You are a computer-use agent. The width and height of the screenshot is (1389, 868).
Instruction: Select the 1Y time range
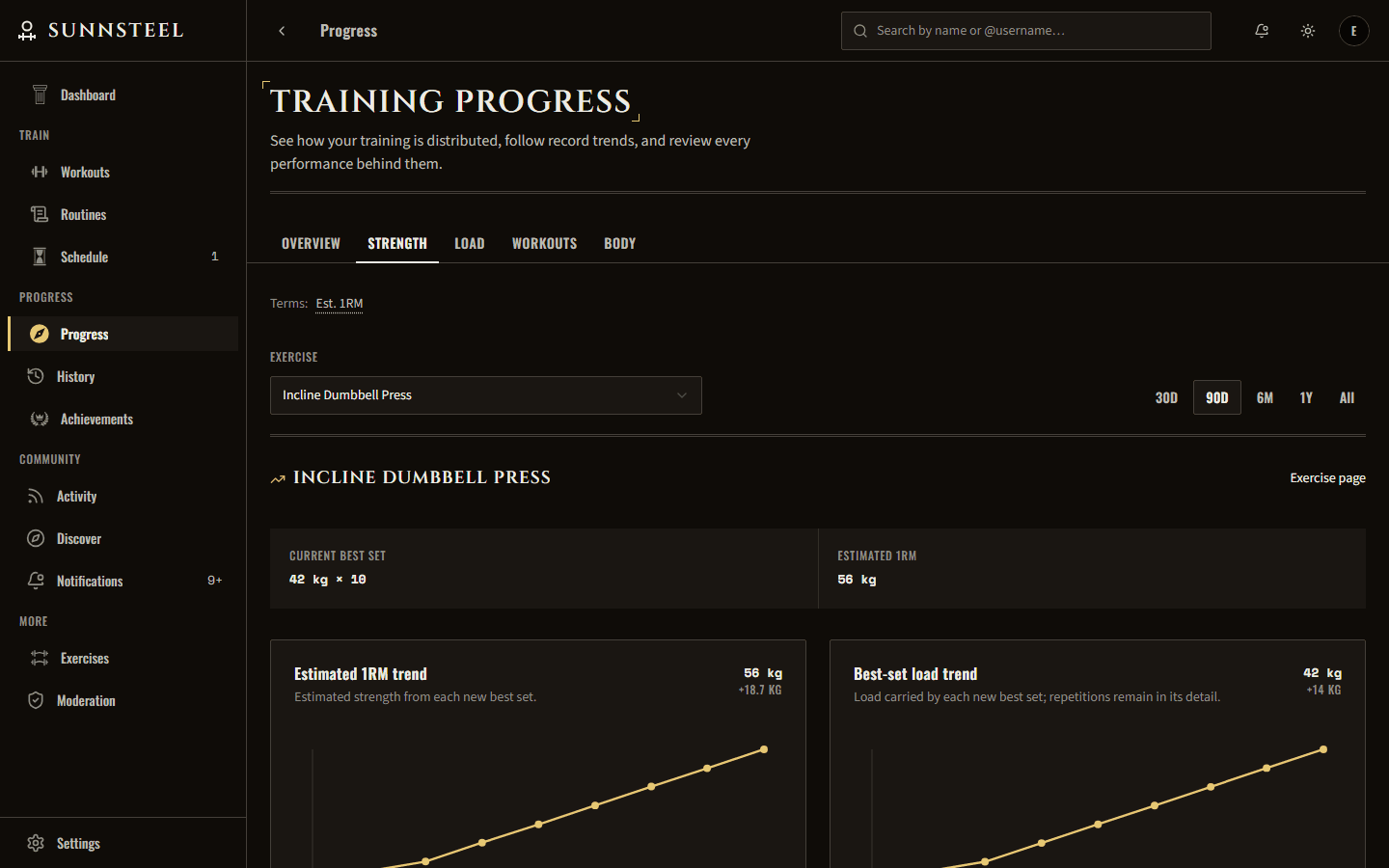(1306, 397)
